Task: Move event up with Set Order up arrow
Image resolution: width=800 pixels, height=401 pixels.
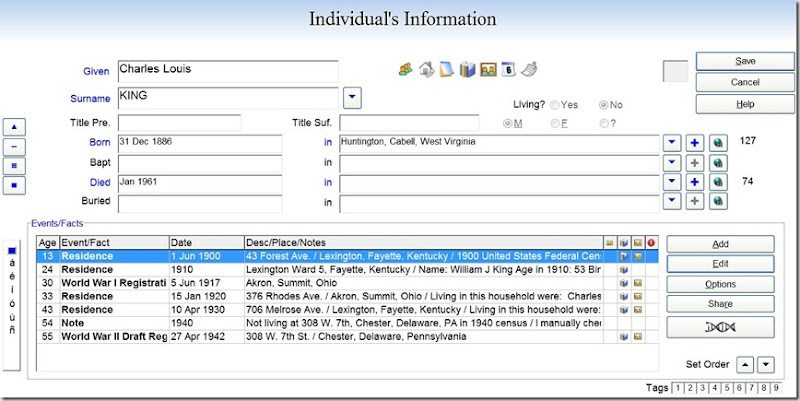Action: pyautogui.click(x=745, y=365)
